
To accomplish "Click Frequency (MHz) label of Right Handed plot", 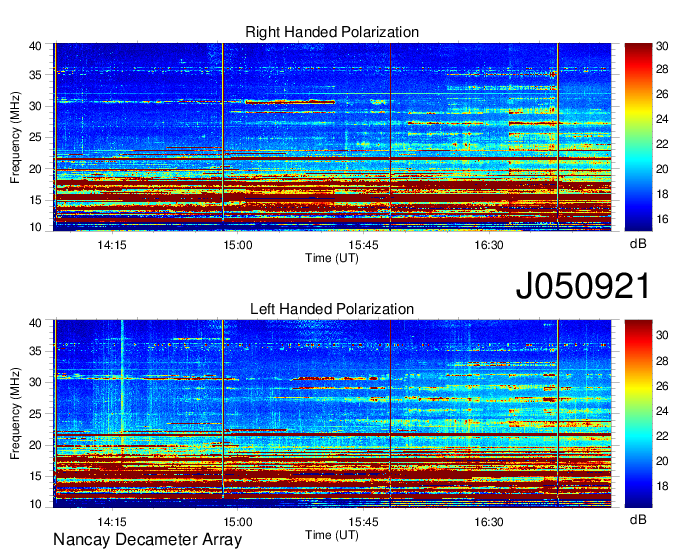I will pos(15,137).
